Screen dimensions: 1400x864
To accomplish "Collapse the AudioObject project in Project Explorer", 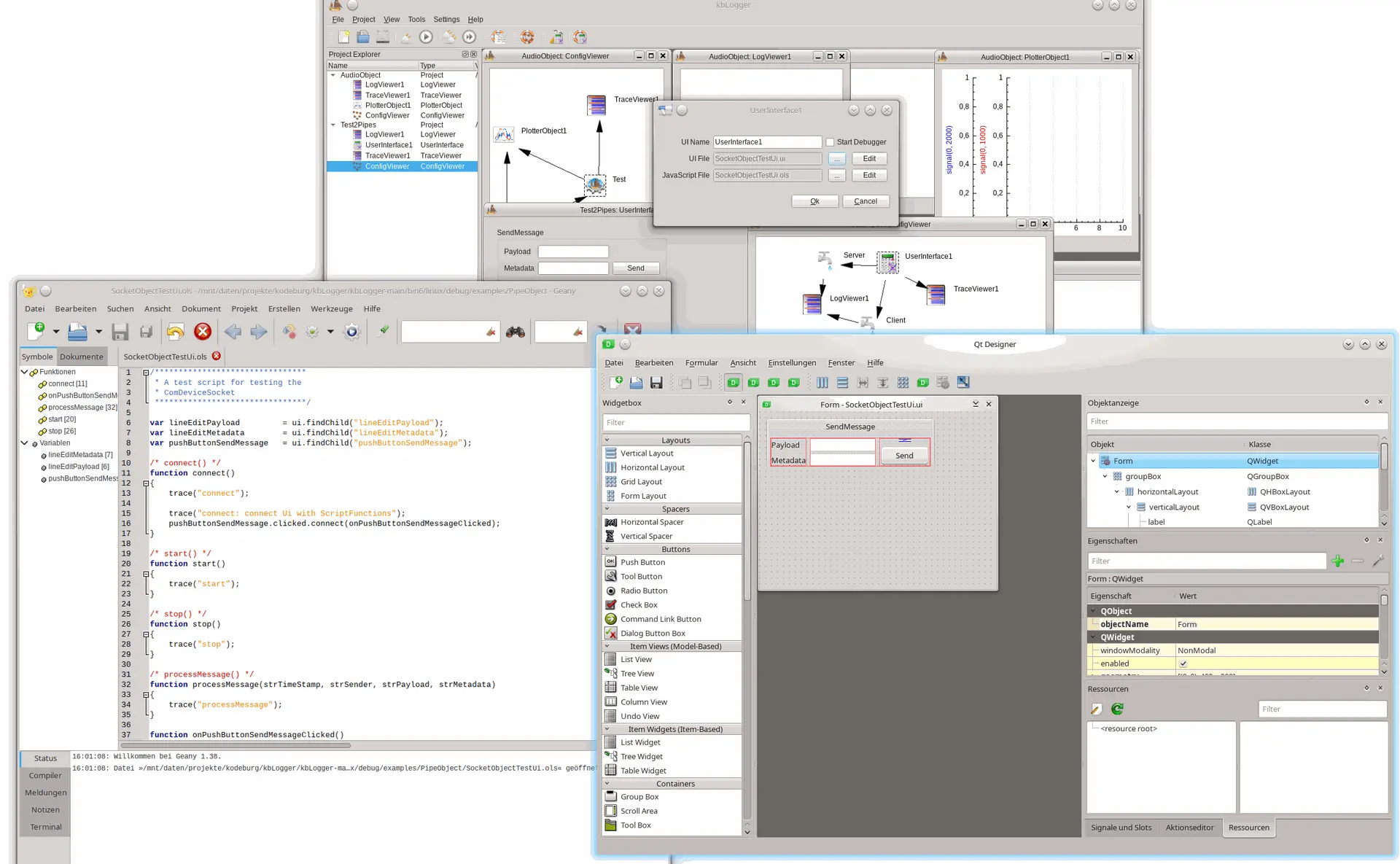I will point(333,75).
